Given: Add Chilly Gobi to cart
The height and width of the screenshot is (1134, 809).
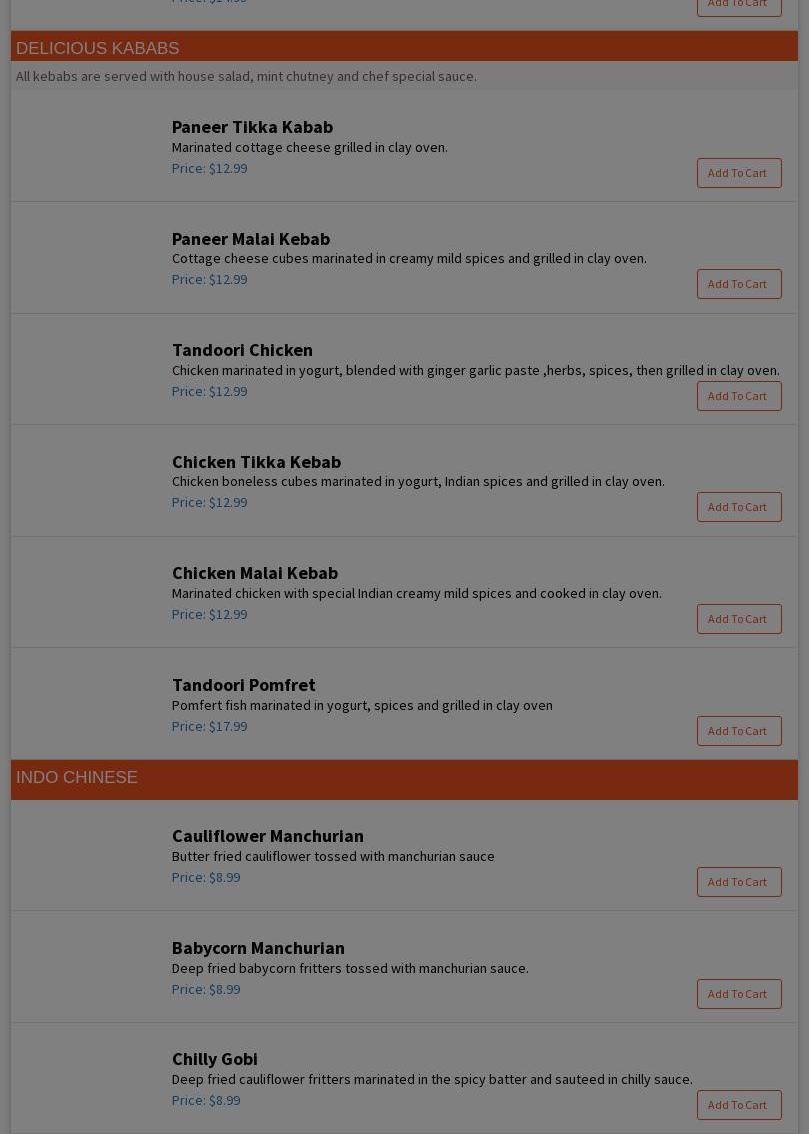Looking at the screenshot, I should point(738,1105).
